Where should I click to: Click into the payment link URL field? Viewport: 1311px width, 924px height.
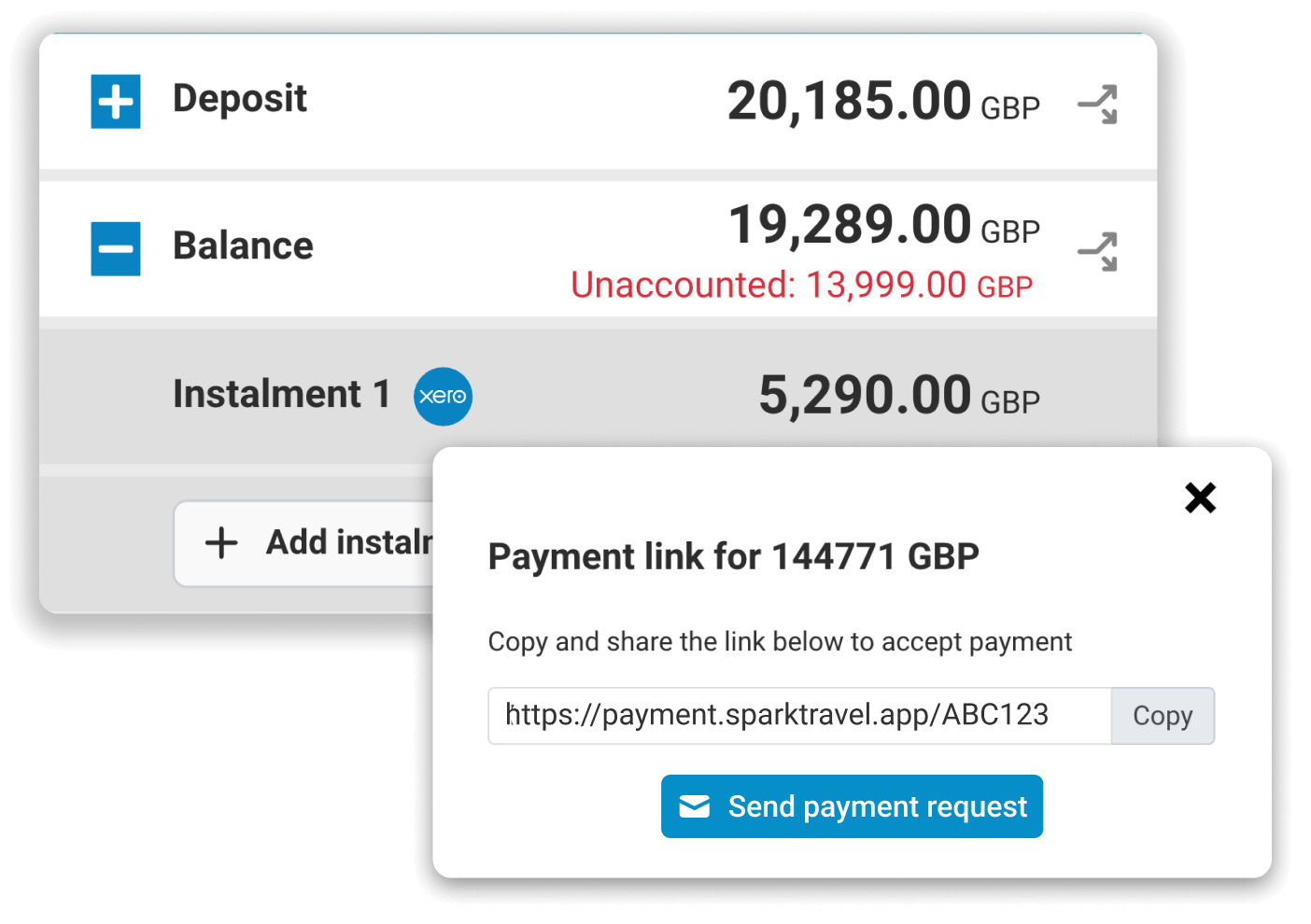click(799, 716)
